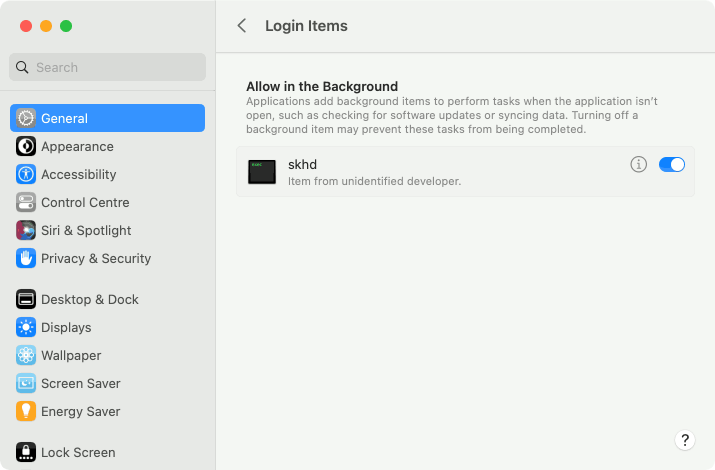Click the skhd terminal executable icon

tap(262, 172)
